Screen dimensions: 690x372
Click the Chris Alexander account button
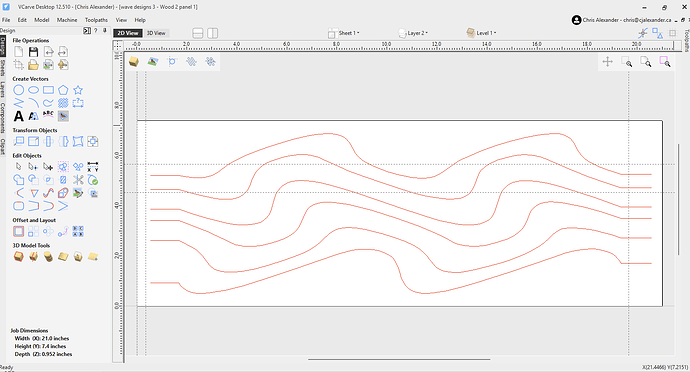621,20
